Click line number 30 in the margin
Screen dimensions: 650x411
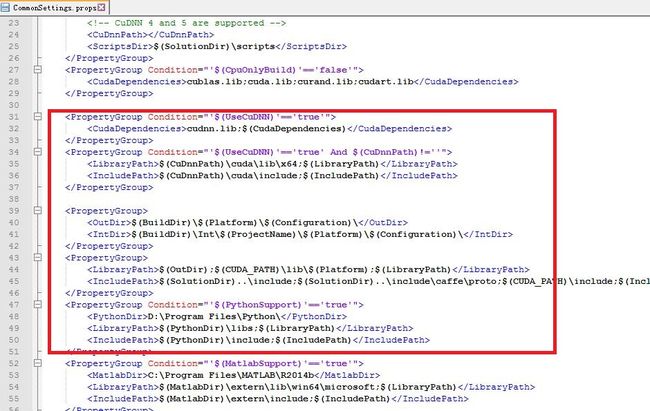coord(14,105)
